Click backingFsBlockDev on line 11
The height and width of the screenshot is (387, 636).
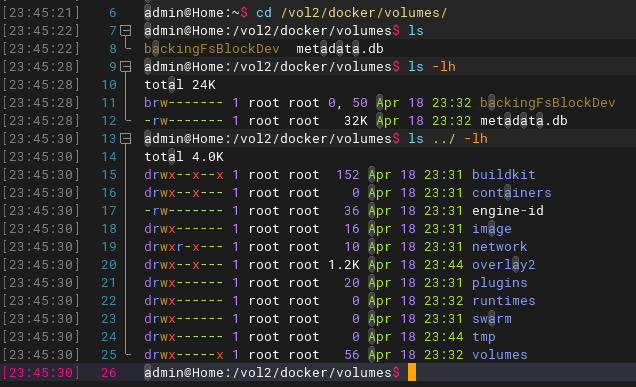coord(548,103)
